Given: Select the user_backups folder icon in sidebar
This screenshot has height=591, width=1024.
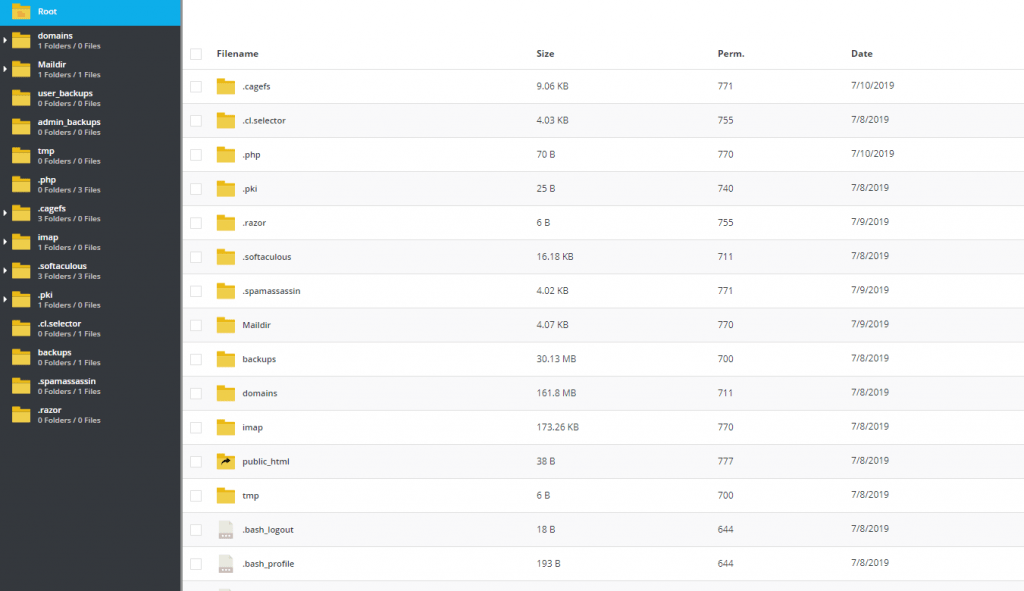Looking at the screenshot, I should (x=20, y=97).
